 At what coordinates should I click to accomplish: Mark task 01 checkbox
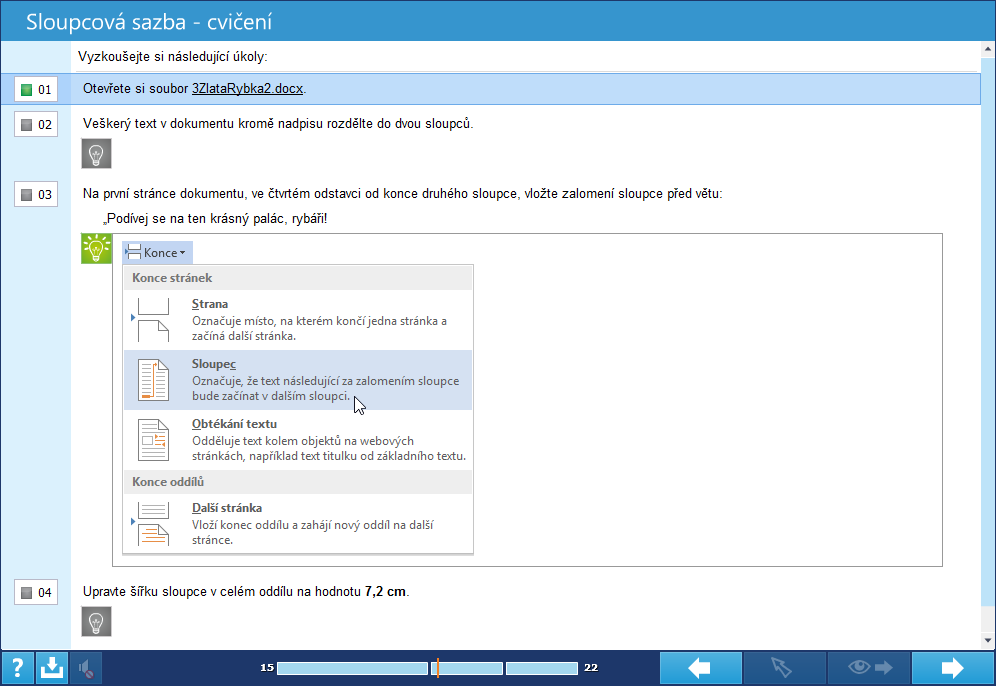tap(36, 90)
